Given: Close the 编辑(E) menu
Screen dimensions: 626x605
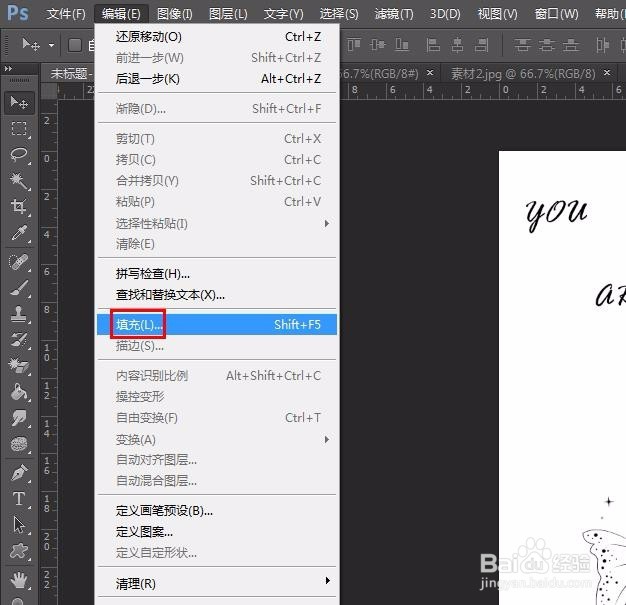Looking at the screenshot, I should click(x=121, y=14).
